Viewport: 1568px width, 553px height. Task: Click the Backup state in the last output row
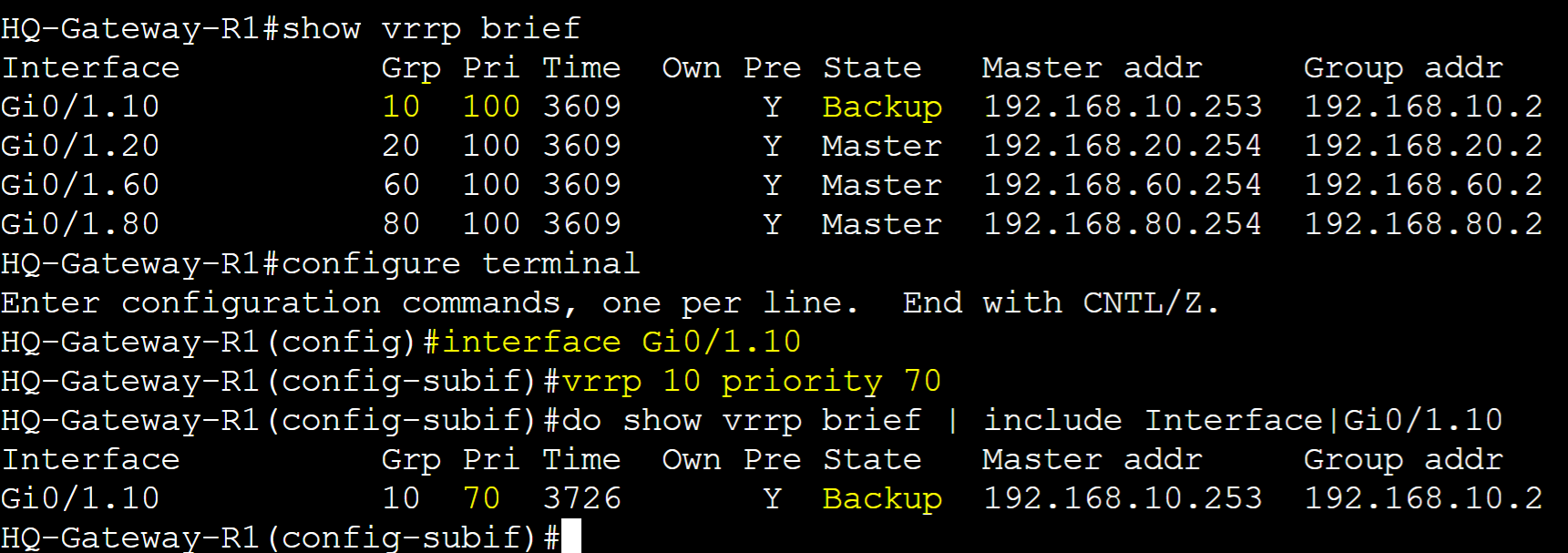[x=882, y=499]
